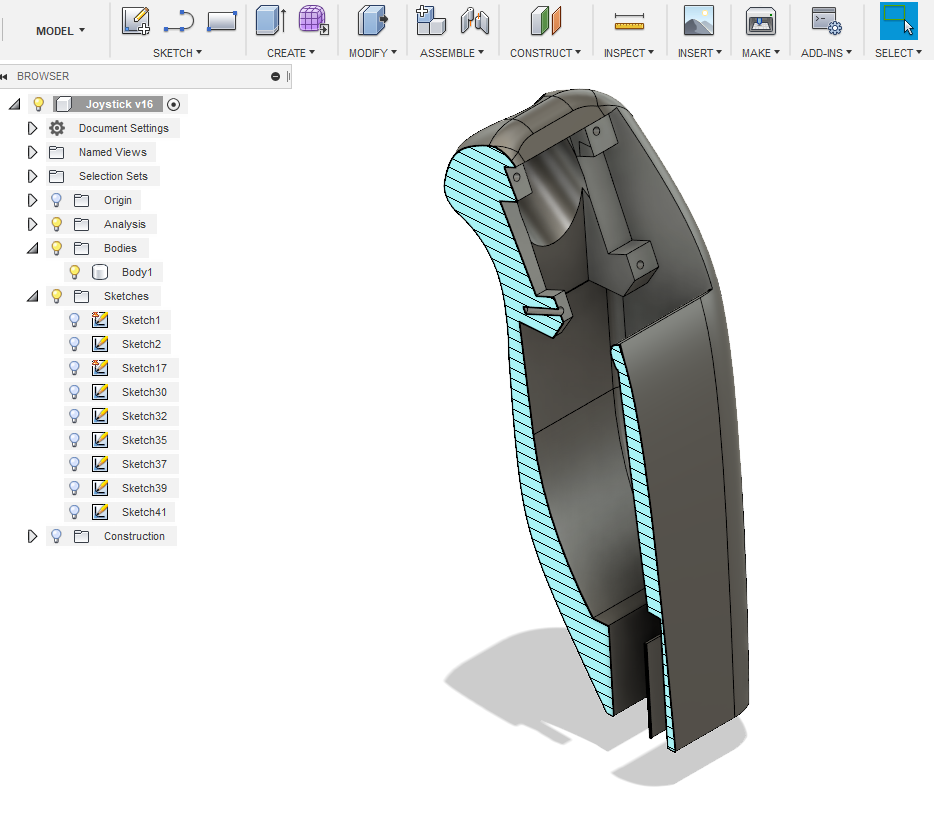Viewport: 934px width, 834px height.
Task: Open the MODEL workspace dropdown
Action: 60,31
